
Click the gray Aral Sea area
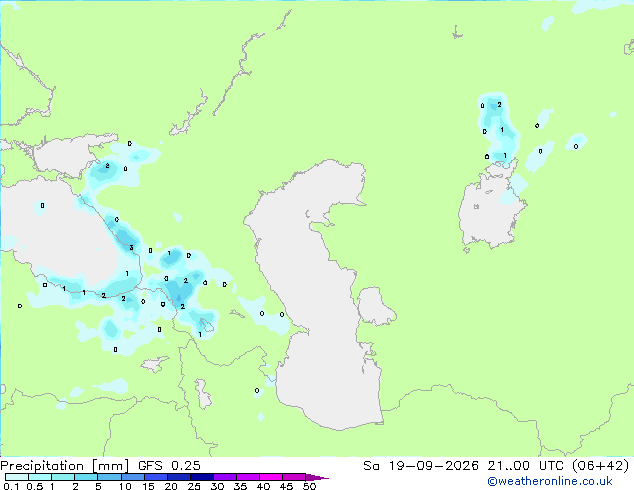[x=491, y=210]
